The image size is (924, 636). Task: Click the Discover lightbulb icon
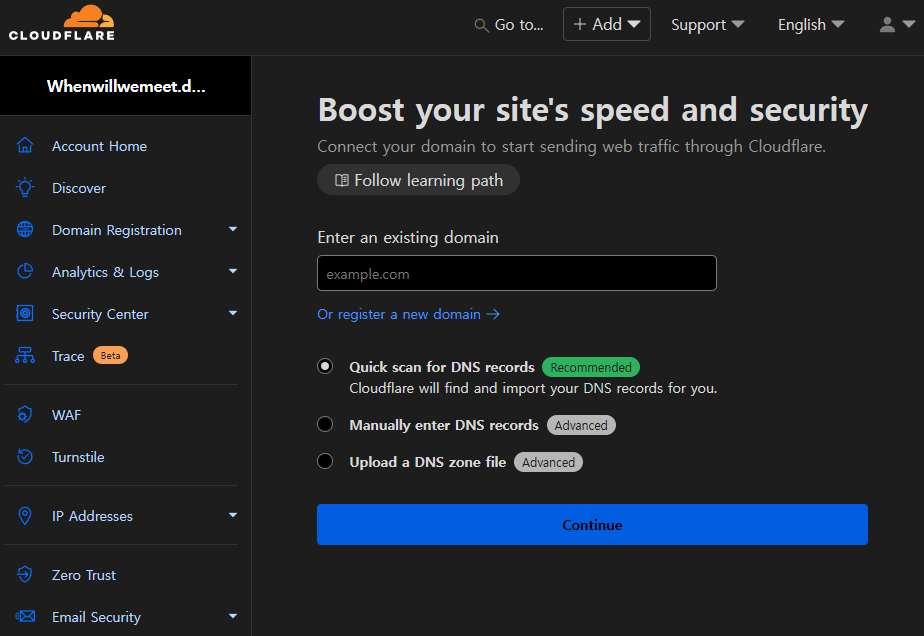pos(25,187)
